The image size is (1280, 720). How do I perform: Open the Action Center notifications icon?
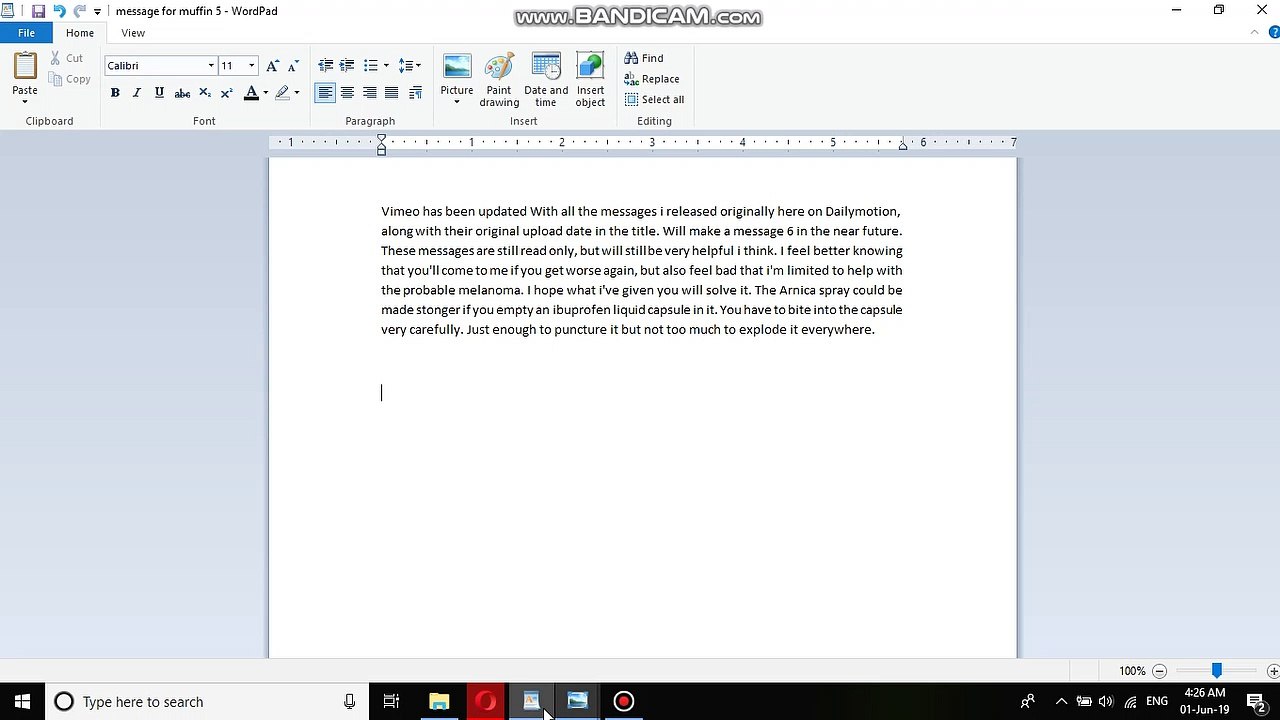tap(1256, 701)
